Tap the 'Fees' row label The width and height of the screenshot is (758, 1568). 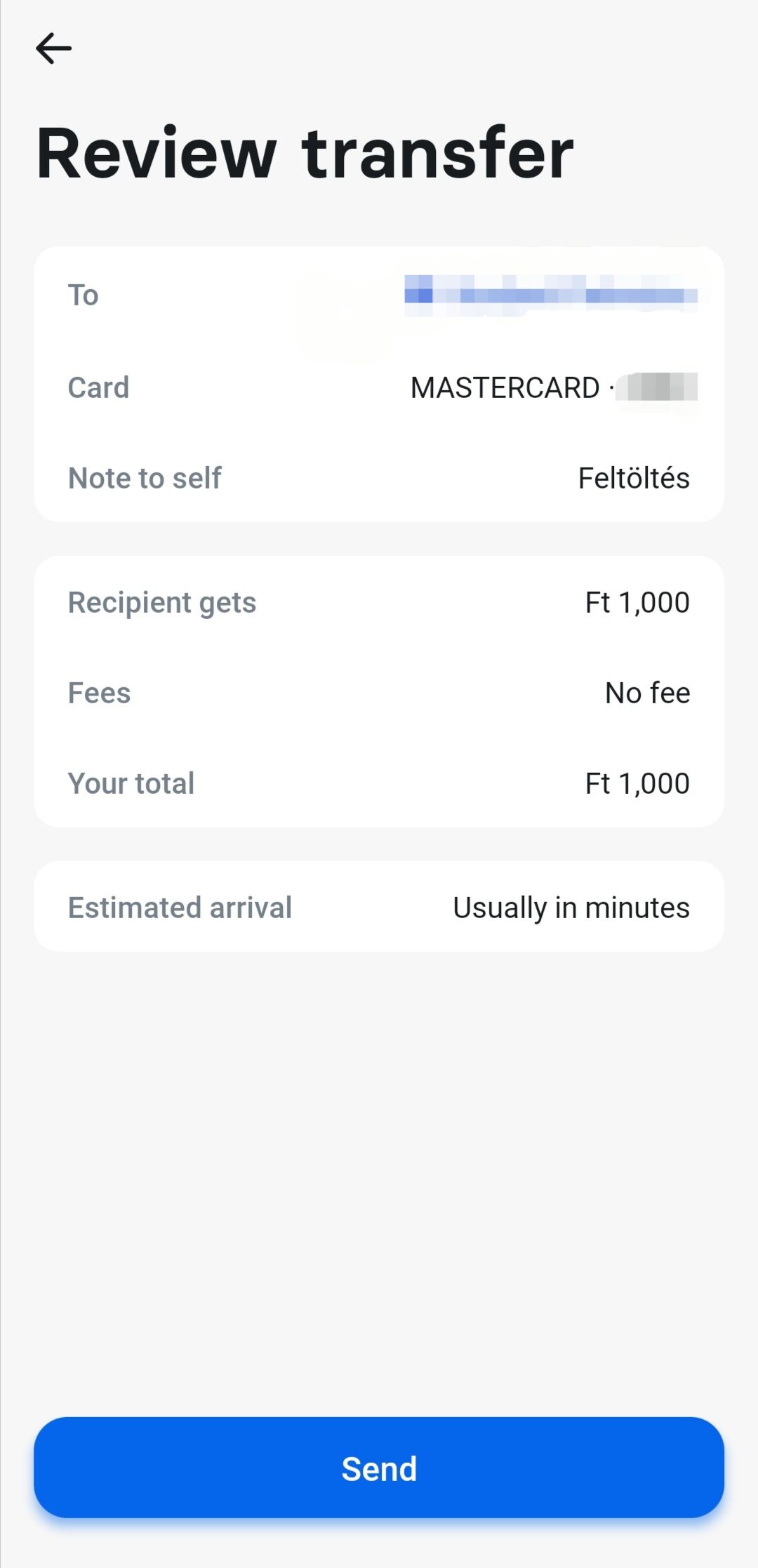[x=99, y=693]
